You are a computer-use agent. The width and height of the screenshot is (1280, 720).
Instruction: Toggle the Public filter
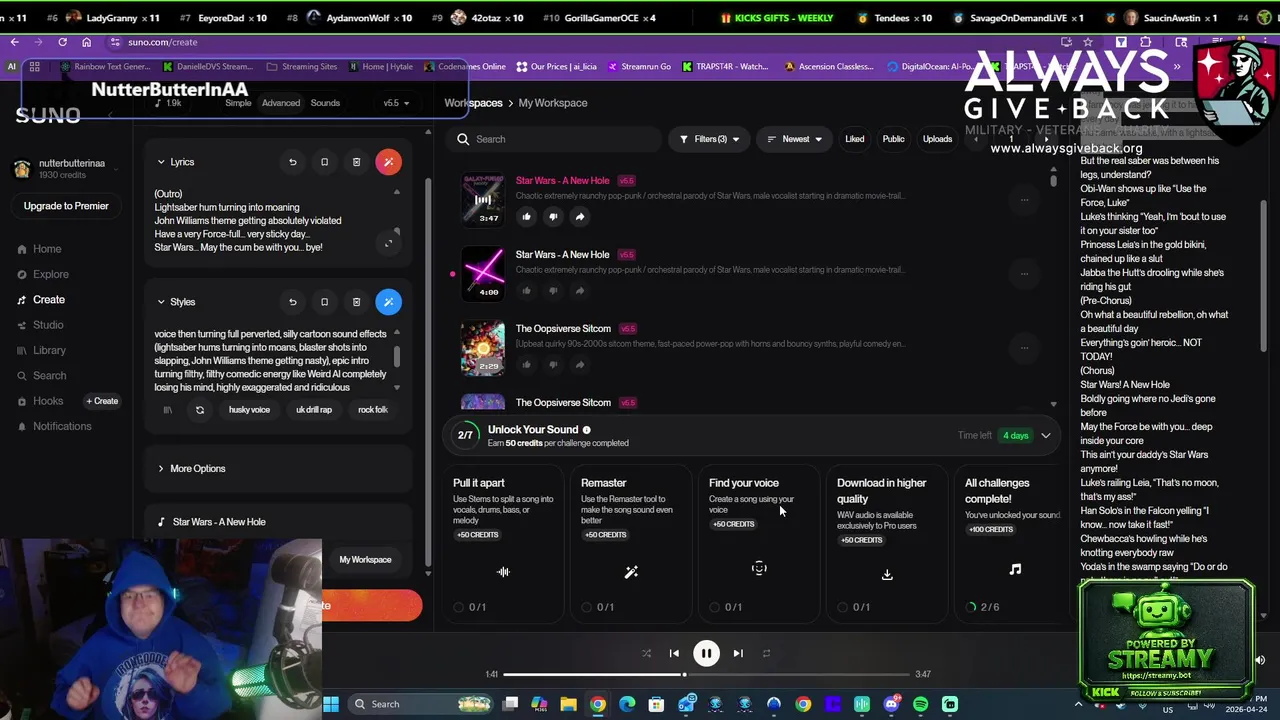(x=893, y=139)
